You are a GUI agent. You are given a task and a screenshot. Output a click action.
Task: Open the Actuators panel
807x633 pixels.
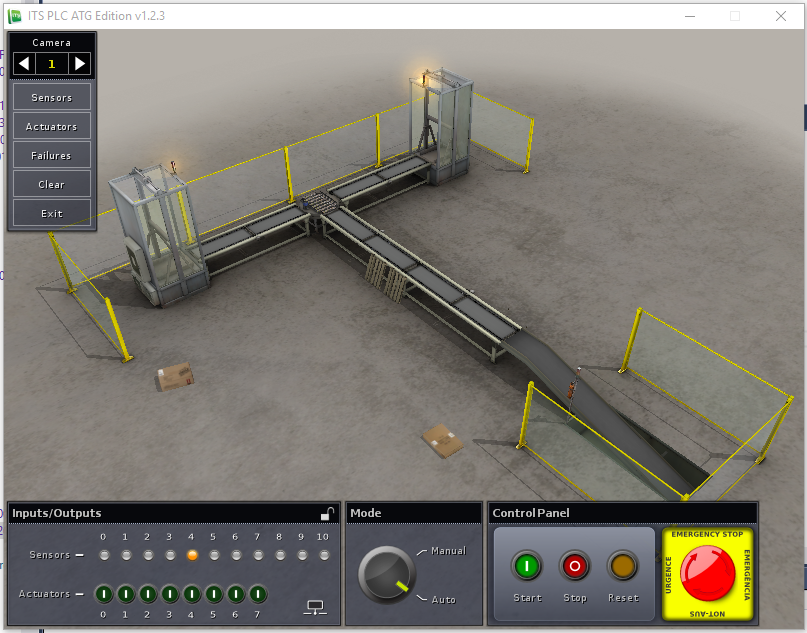(x=52, y=126)
